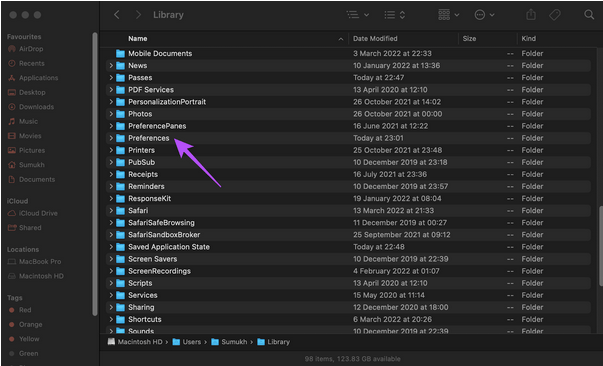Click the Tags icon in toolbar

[x=555, y=15]
